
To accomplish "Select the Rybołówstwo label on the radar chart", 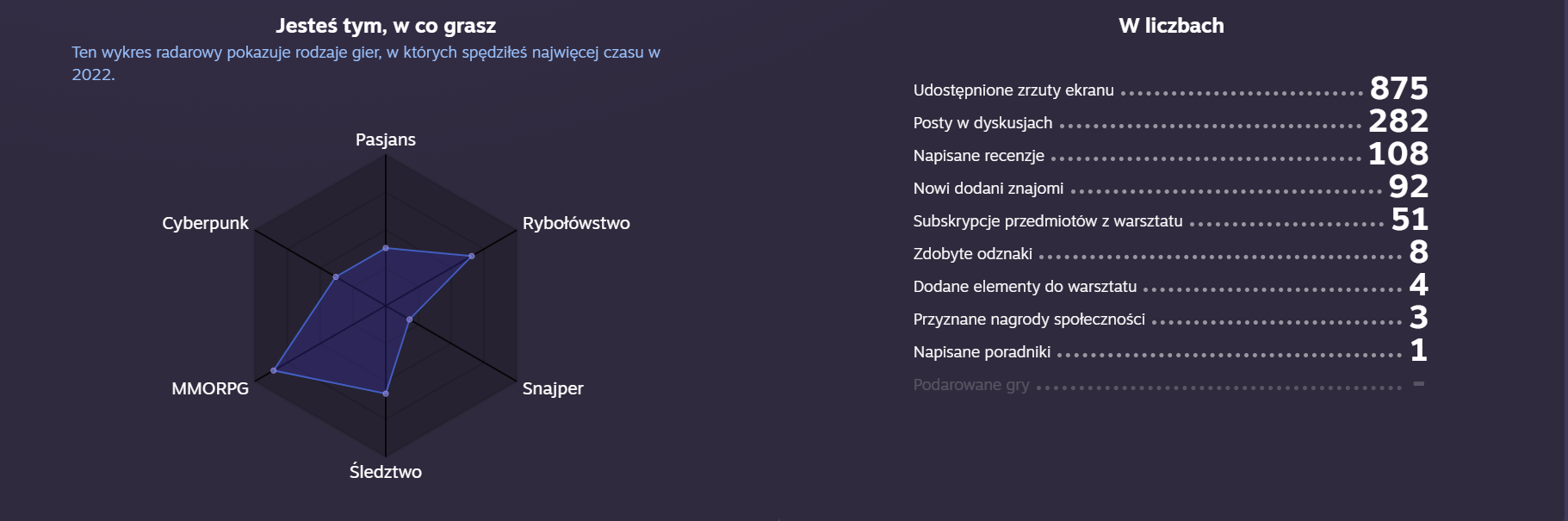I will (x=575, y=223).
